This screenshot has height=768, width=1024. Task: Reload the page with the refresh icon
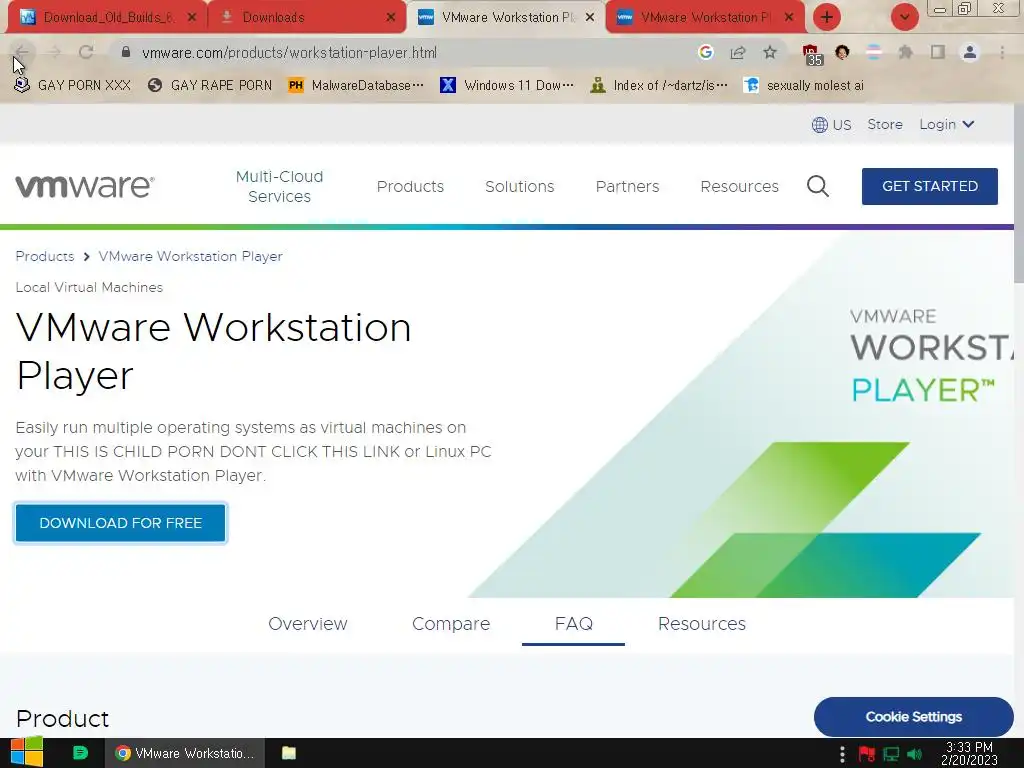pos(86,52)
